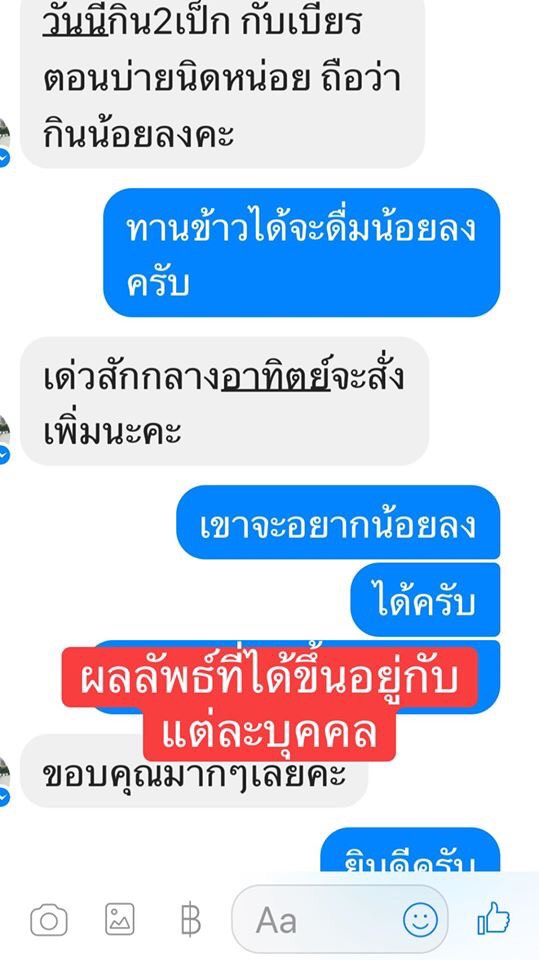Viewport: 539px width, 960px height.
Task: Select the blue bubble ได้ครับ
Action: [425, 600]
